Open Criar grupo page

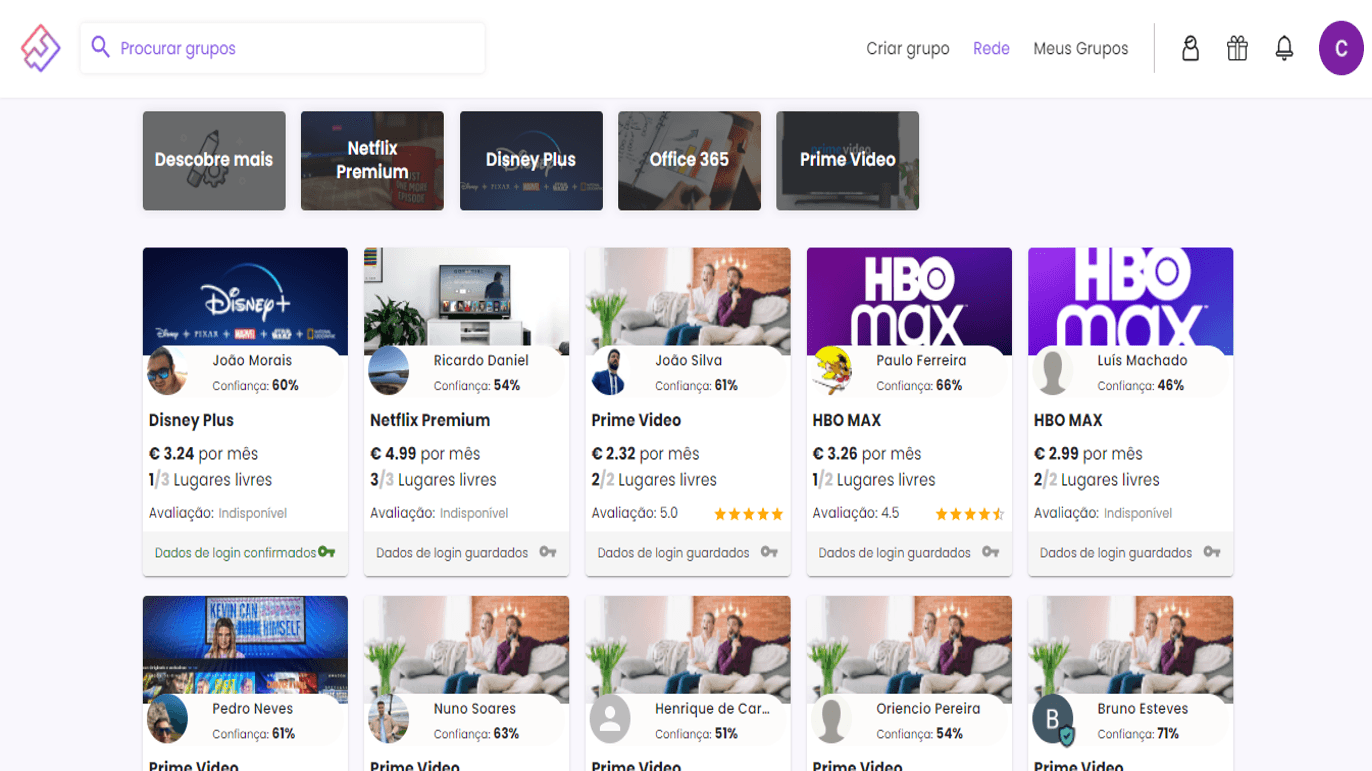coord(908,48)
